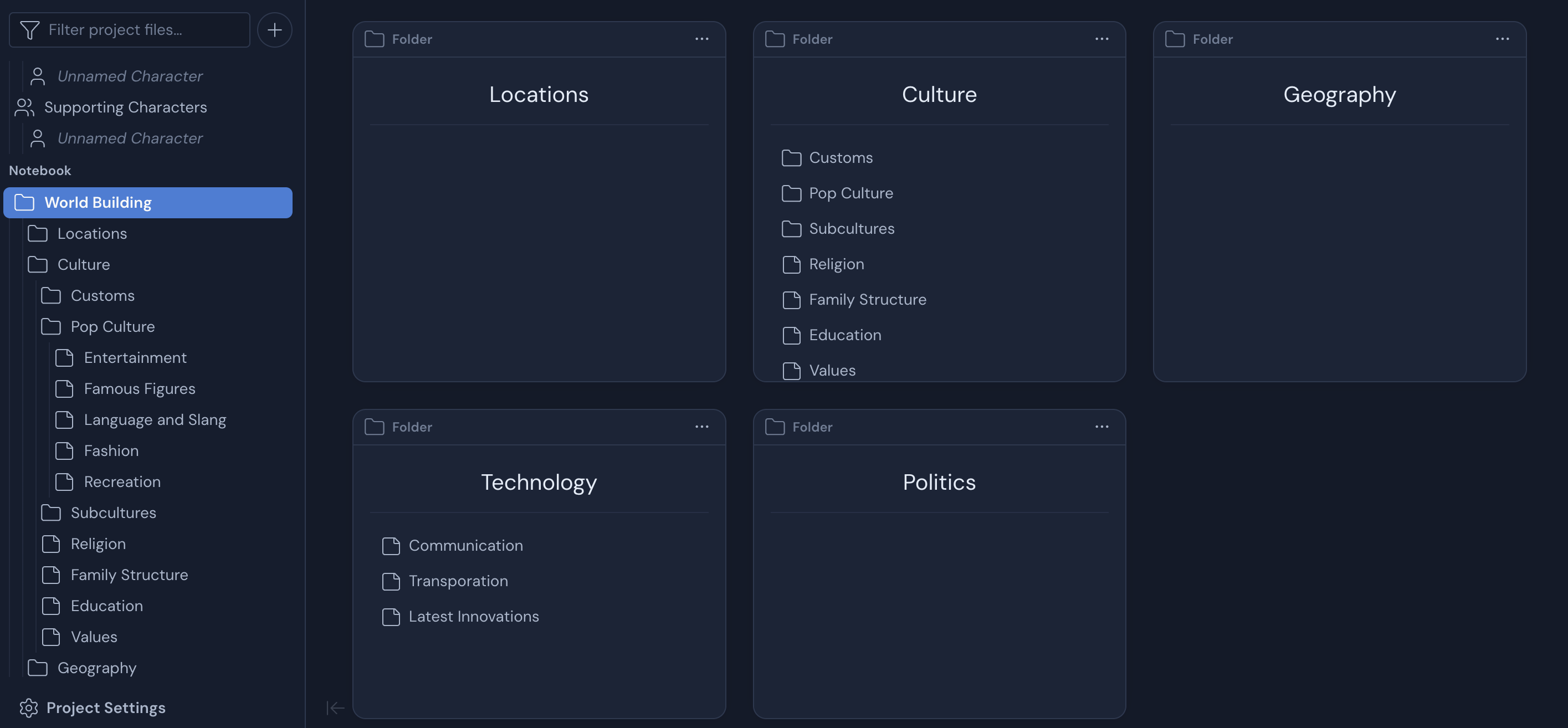Screen dimensions: 1568x728
Task: Click Communication document icon in Technology card
Action: [x=391, y=545]
